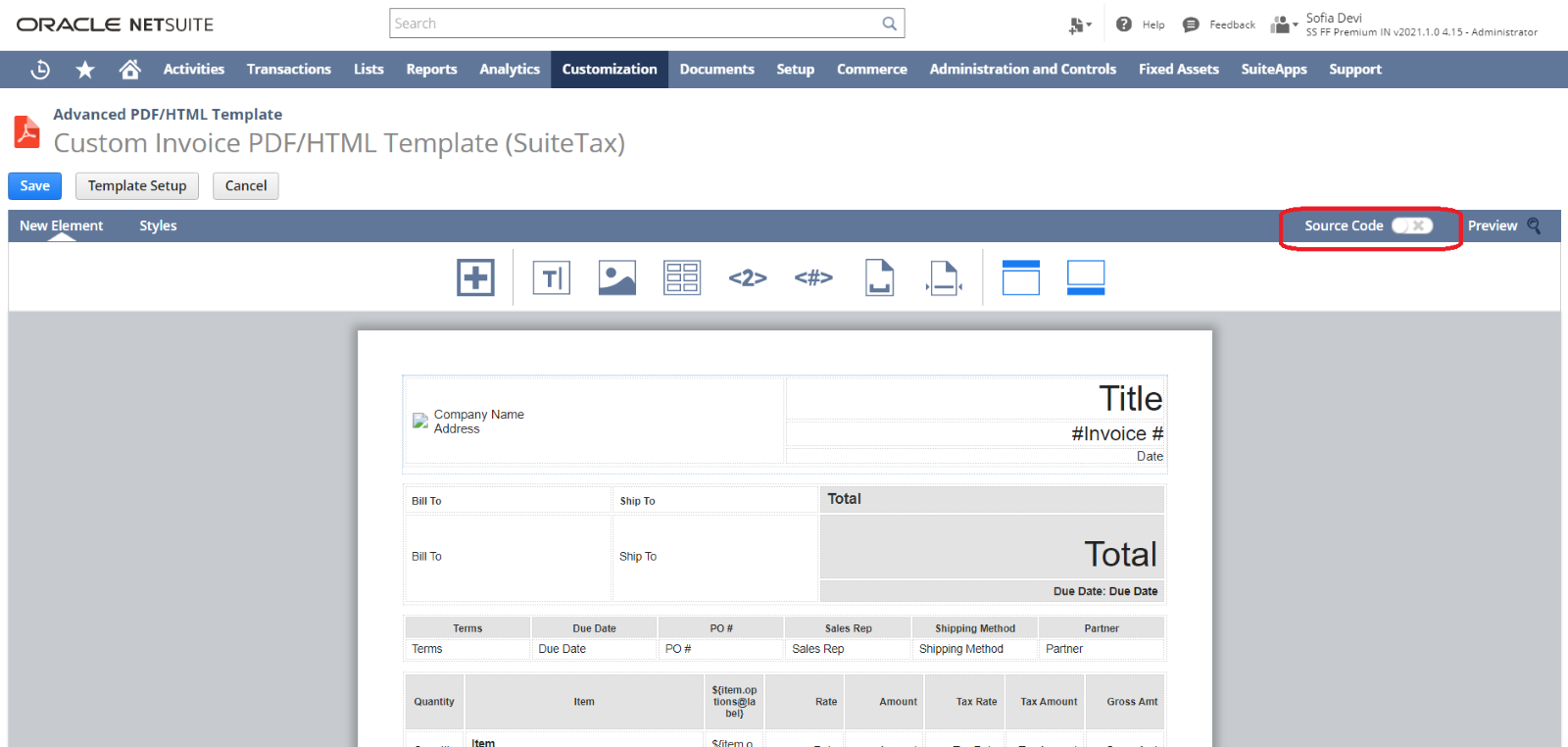1568x747 pixels.
Task: Add a table element from the toolbar
Action: coord(682,277)
